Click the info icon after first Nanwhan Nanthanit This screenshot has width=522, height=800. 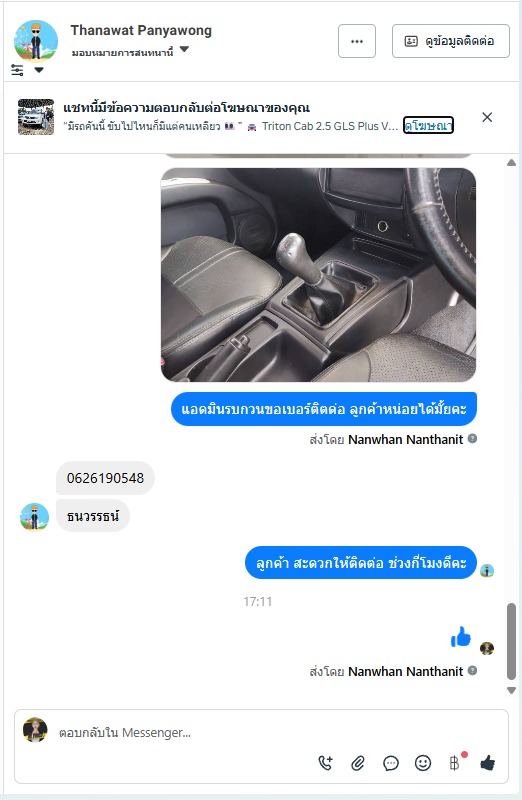(473, 438)
